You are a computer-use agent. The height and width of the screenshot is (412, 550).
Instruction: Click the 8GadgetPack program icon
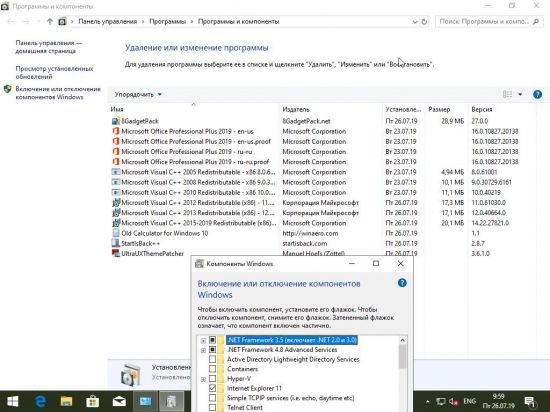(116, 121)
